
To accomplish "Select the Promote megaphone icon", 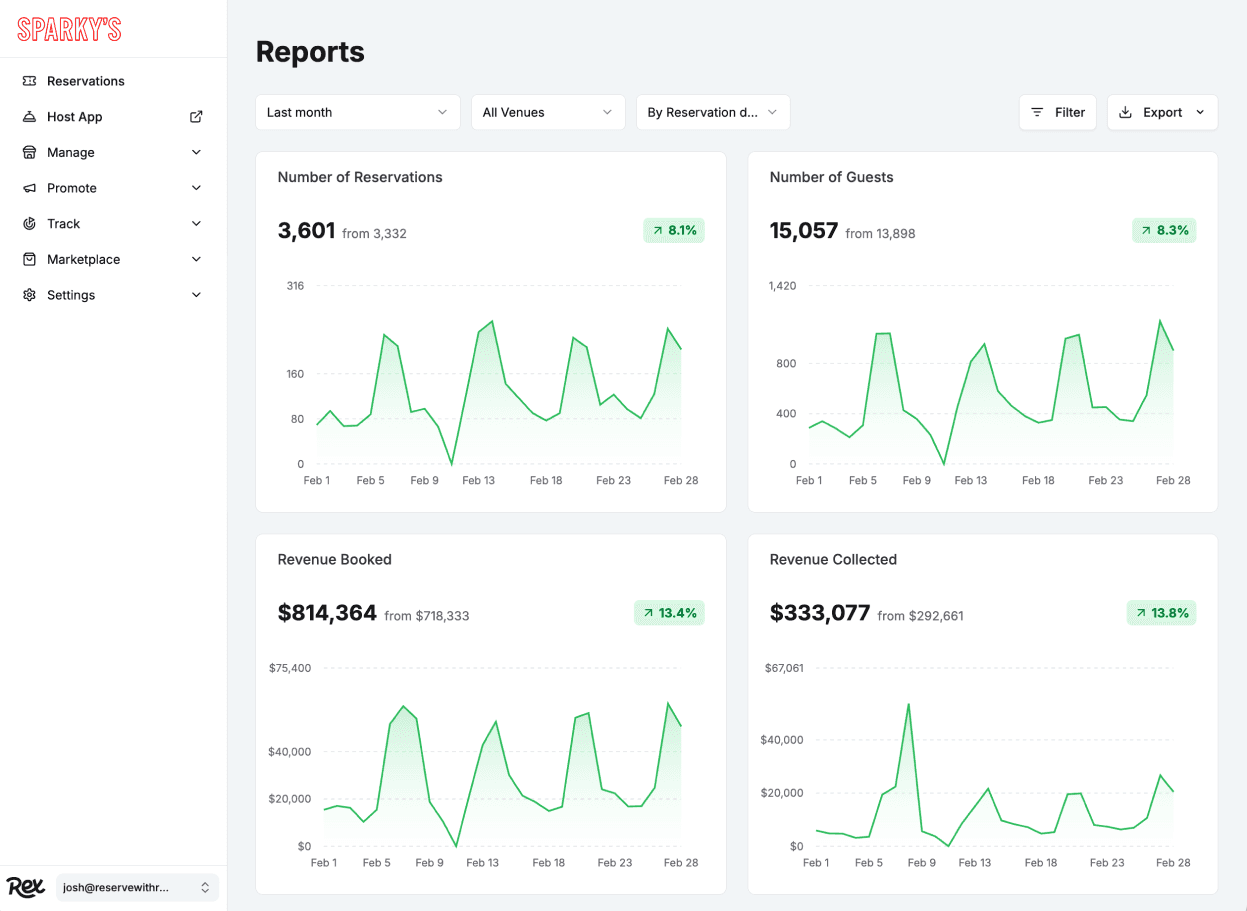I will click(x=31, y=188).
